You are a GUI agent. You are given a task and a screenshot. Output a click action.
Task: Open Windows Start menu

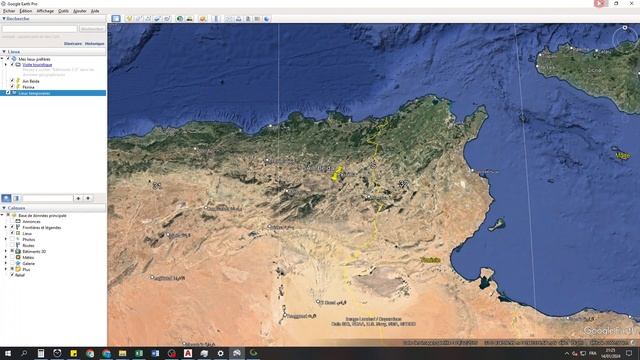coord(8,353)
